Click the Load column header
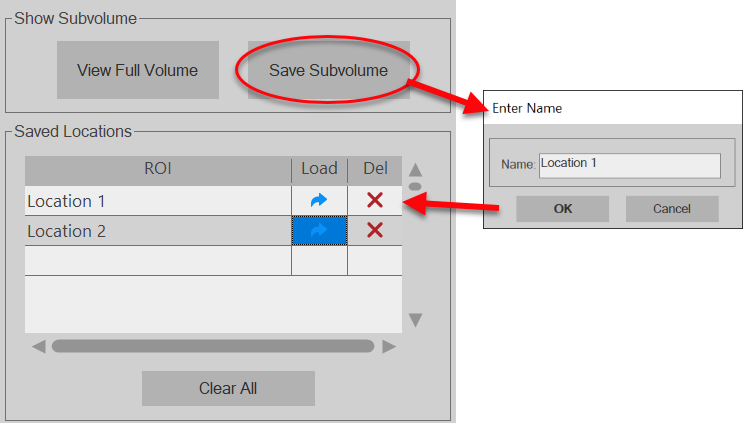 click(x=319, y=169)
